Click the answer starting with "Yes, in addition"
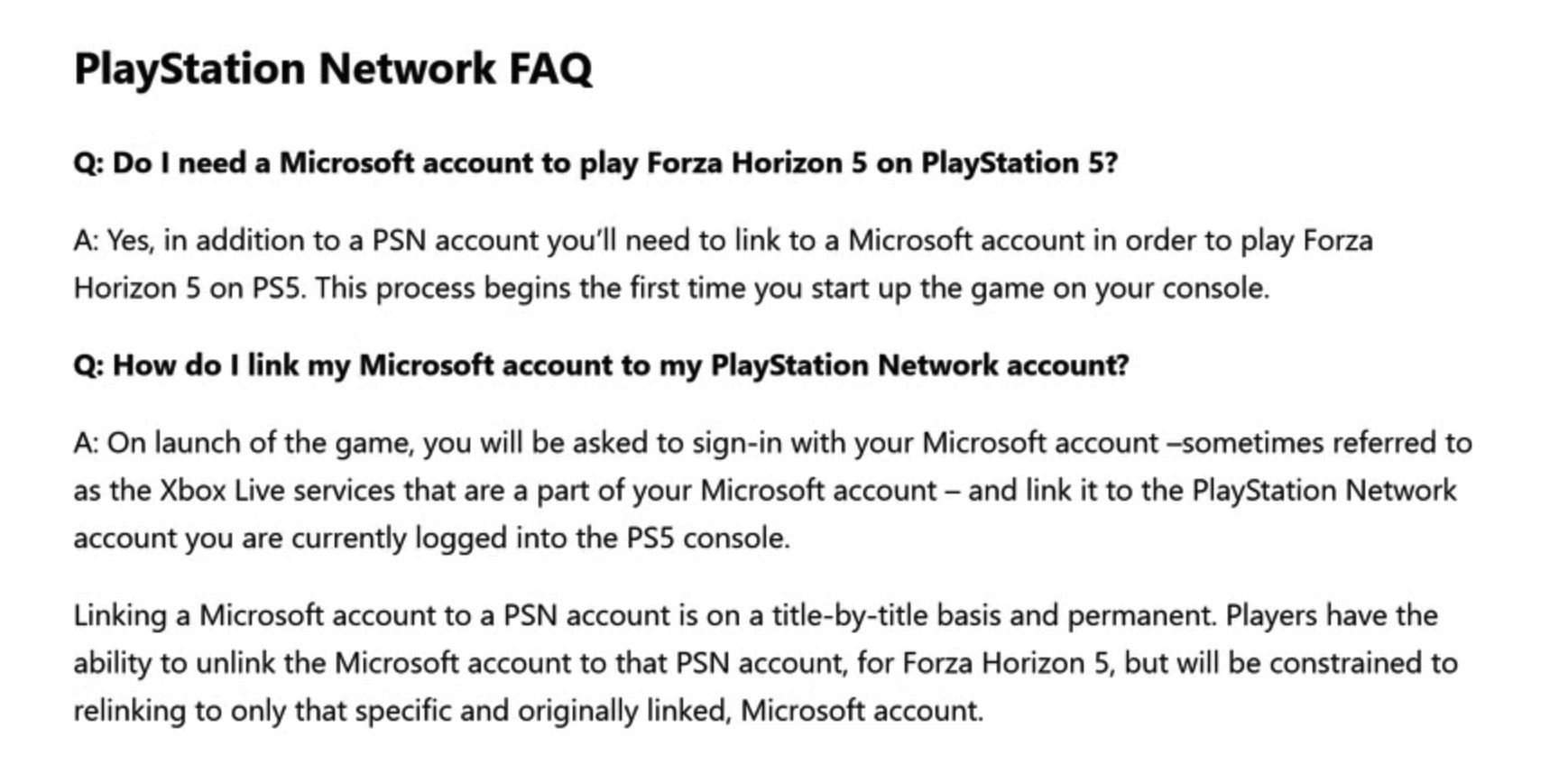This screenshot has width=1568, height=783. click(x=722, y=264)
